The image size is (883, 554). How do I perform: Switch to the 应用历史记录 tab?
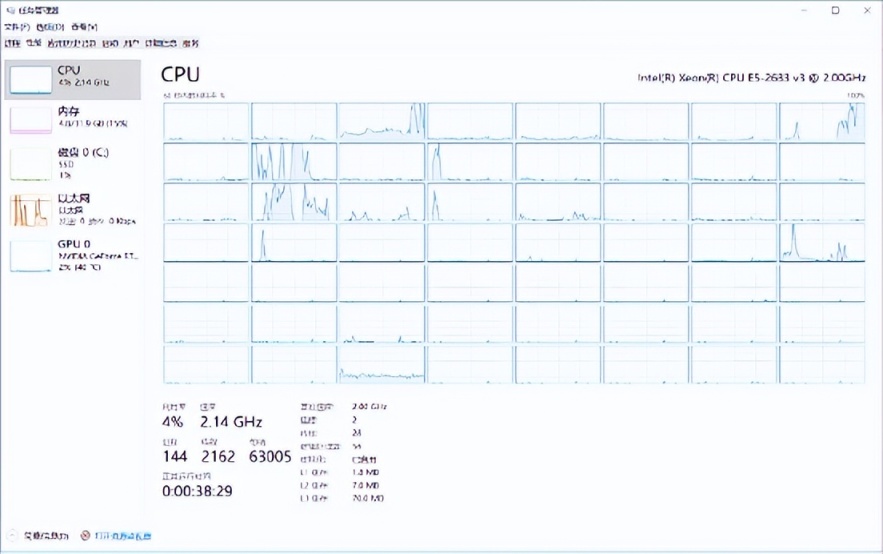[x=72, y=43]
